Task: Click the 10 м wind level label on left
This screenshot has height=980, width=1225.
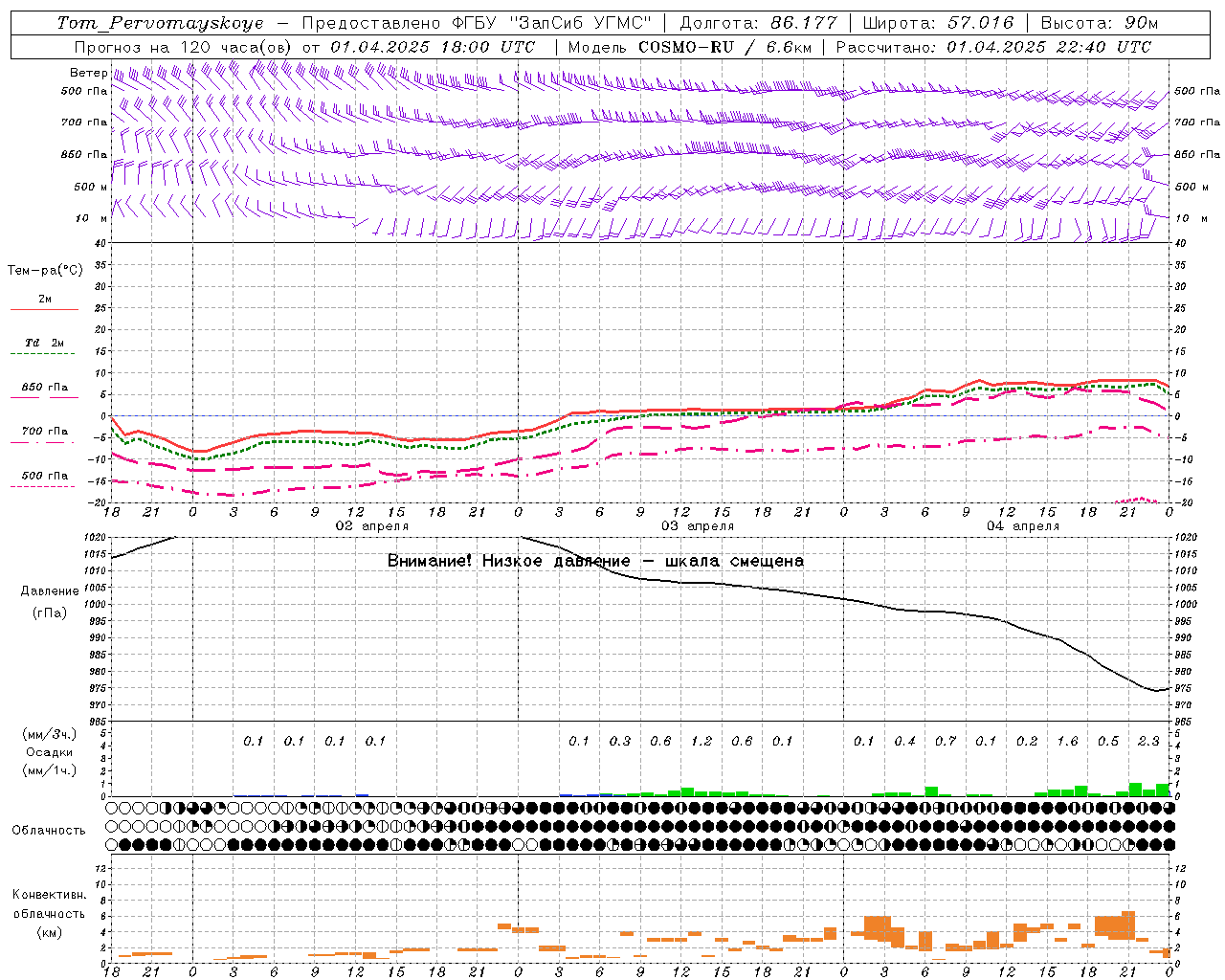Action: [92, 218]
